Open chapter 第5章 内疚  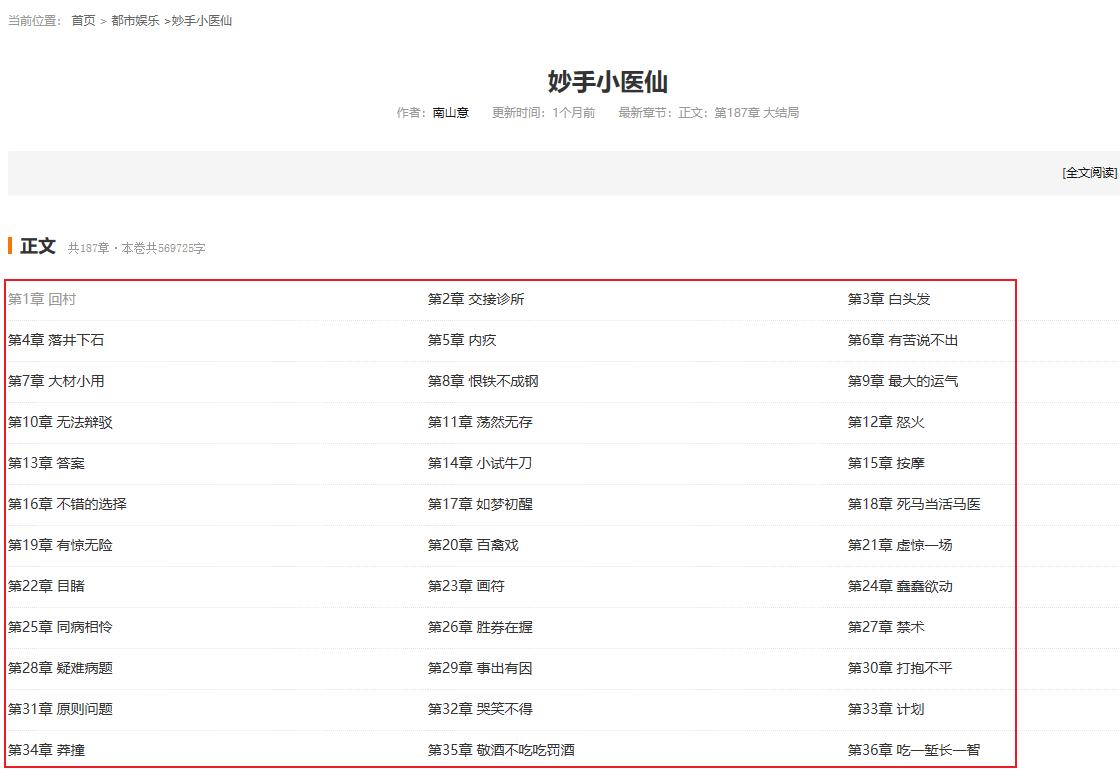(x=461, y=340)
